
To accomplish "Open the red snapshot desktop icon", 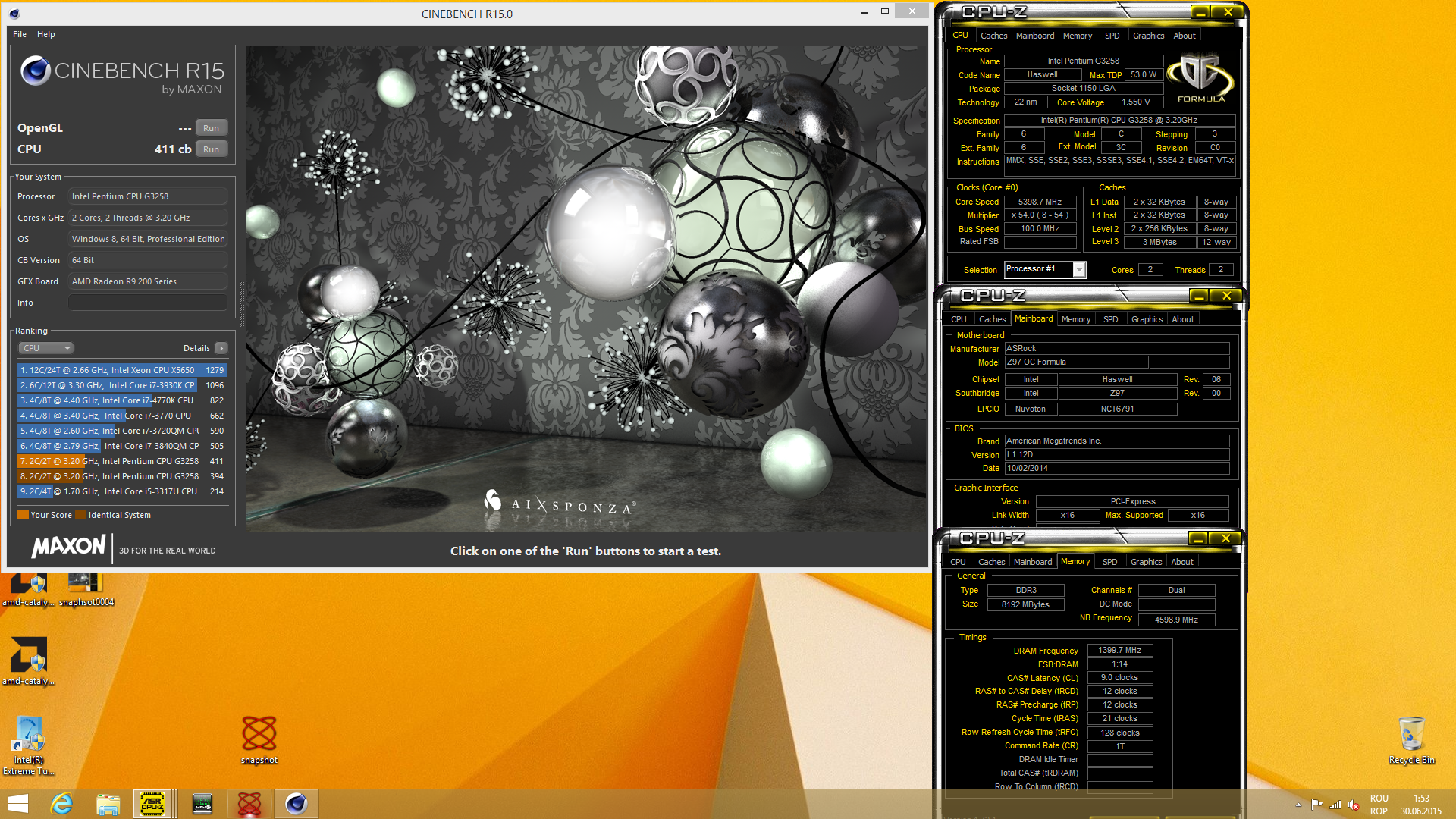I will point(259,740).
